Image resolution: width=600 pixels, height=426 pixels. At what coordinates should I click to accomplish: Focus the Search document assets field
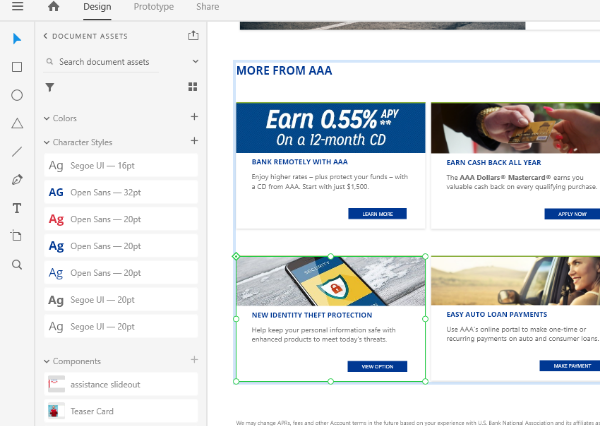[101, 62]
